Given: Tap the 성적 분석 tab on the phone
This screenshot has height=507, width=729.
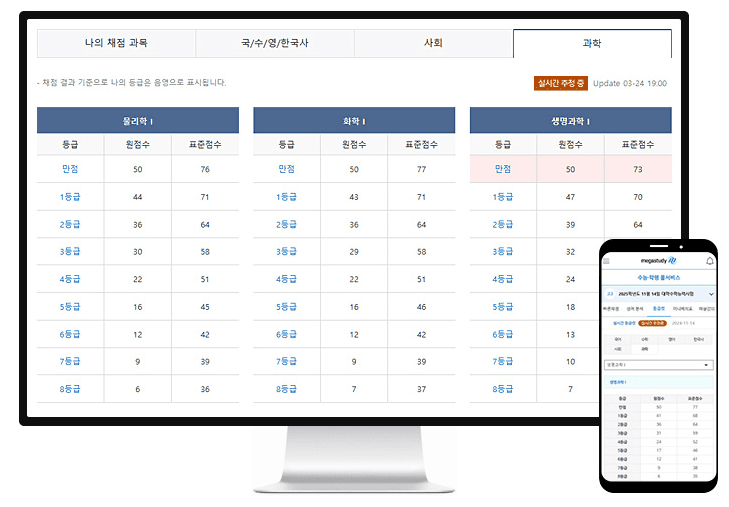Looking at the screenshot, I should pos(635,309).
